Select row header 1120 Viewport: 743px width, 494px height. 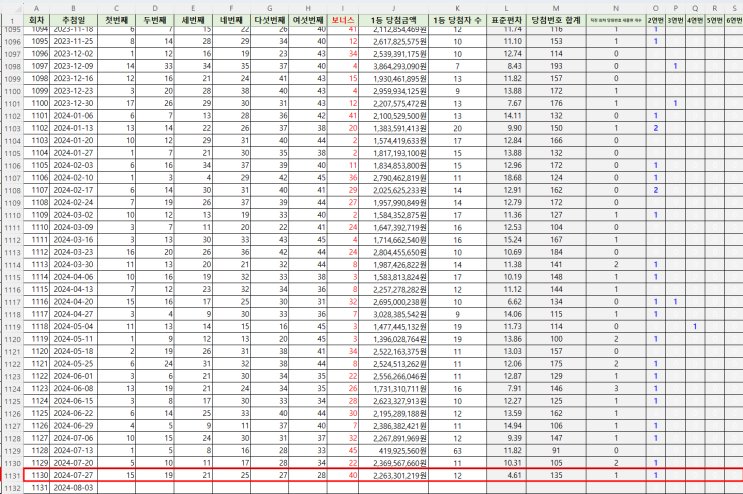tap(12, 340)
